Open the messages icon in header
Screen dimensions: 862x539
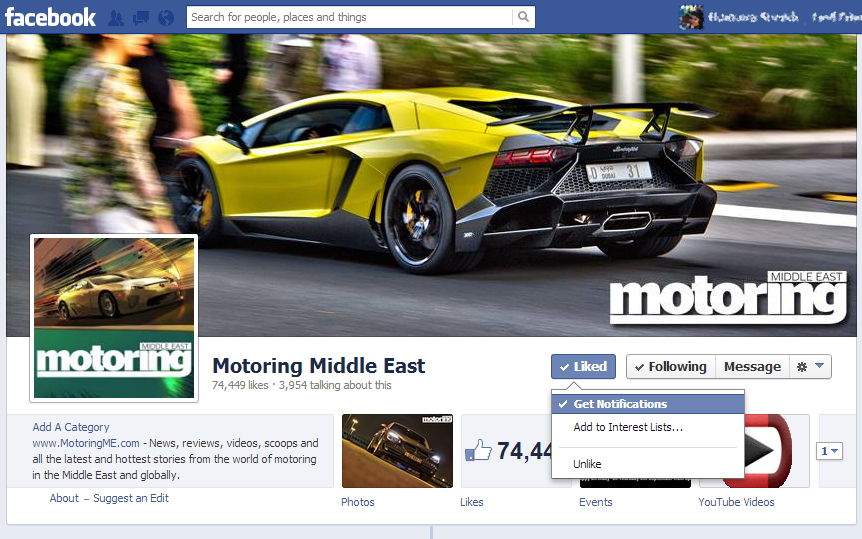click(x=141, y=18)
